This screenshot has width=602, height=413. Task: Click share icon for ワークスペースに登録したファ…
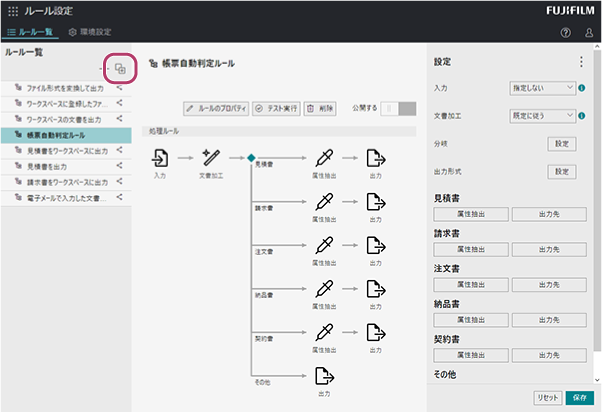(120, 103)
